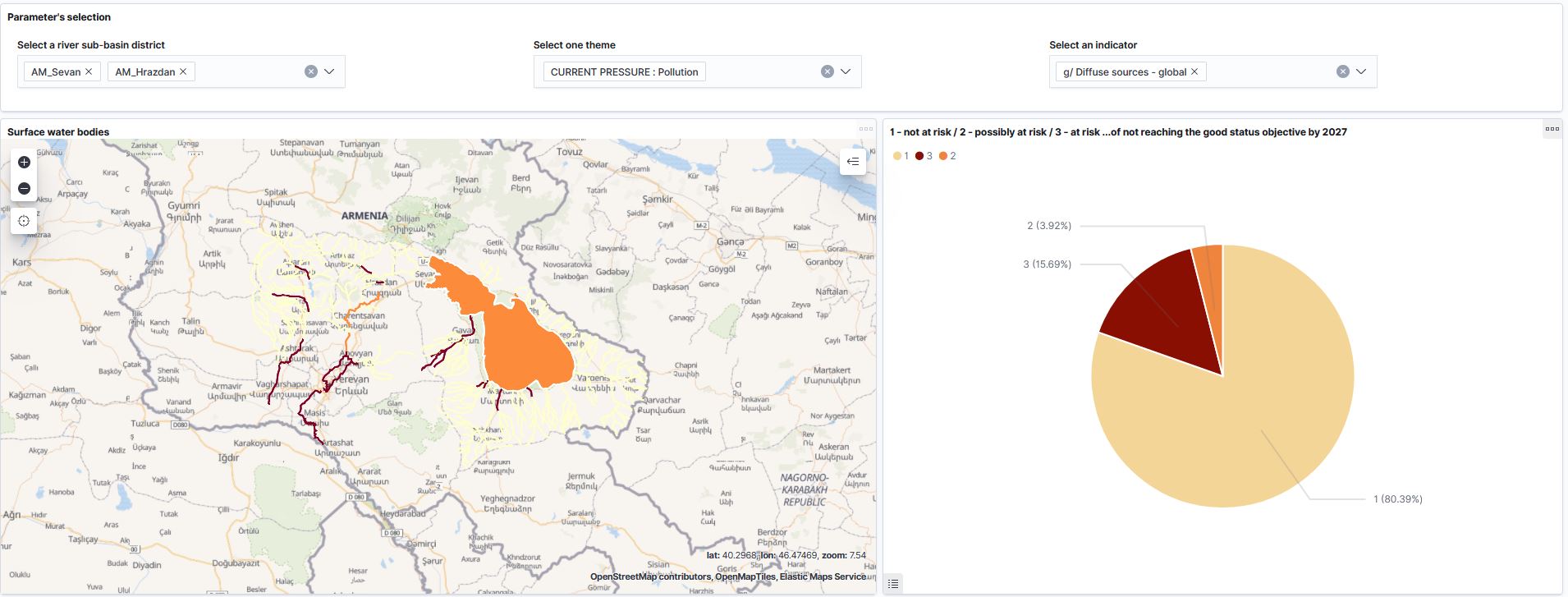
Task: Click the NAGORNO-KARABAKH REPUBLIC map label
Action: pyautogui.click(x=805, y=489)
